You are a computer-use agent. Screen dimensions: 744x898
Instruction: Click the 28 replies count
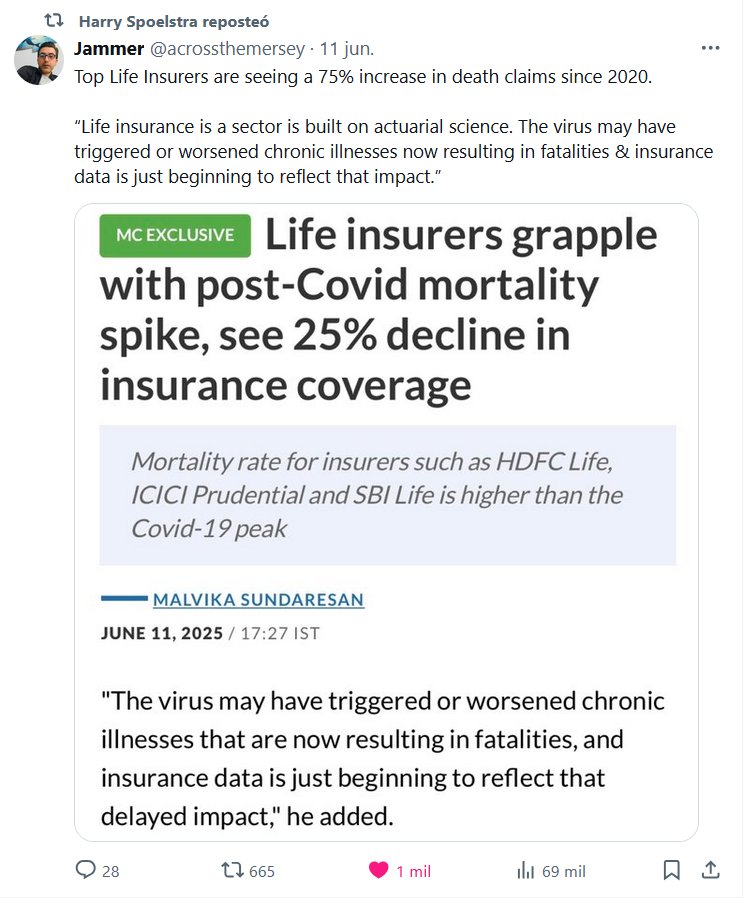pyautogui.click(x=110, y=871)
